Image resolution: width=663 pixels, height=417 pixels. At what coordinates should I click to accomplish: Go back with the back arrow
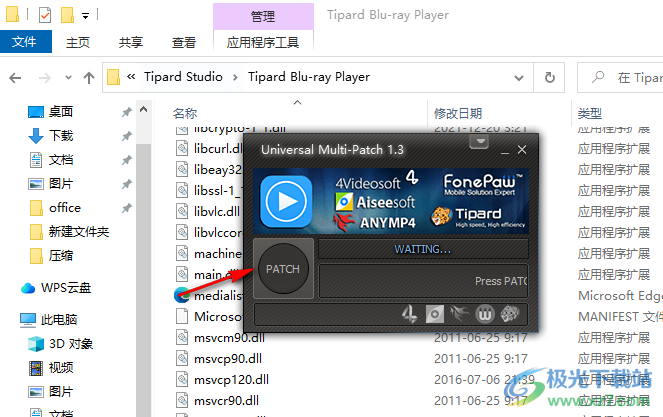click(15, 78)
